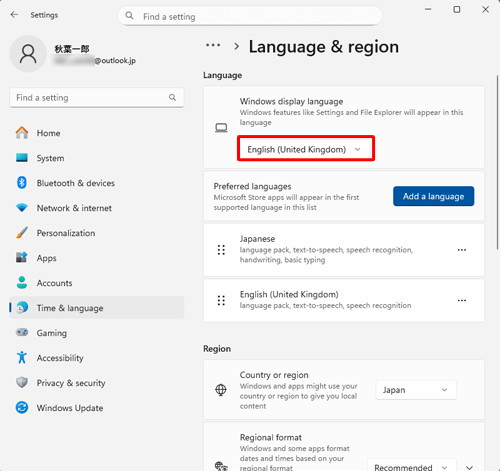Click the Accounts person icon
The height and width of the screenshot is (471, 500).
(x=22, y=283)
